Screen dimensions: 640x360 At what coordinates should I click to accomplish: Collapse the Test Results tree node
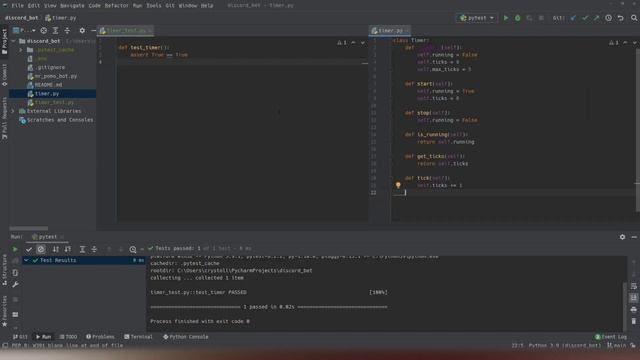coord(27,260)
